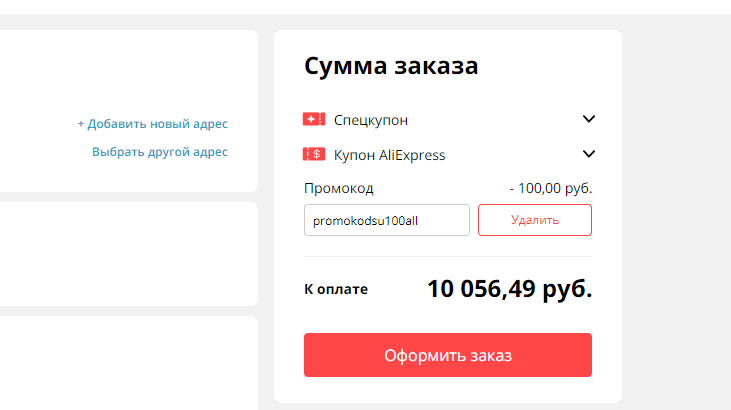The width and height of the screenshot is (731, 410).
Task: Click the Спецкупон label text
Action: pos(371,120)
